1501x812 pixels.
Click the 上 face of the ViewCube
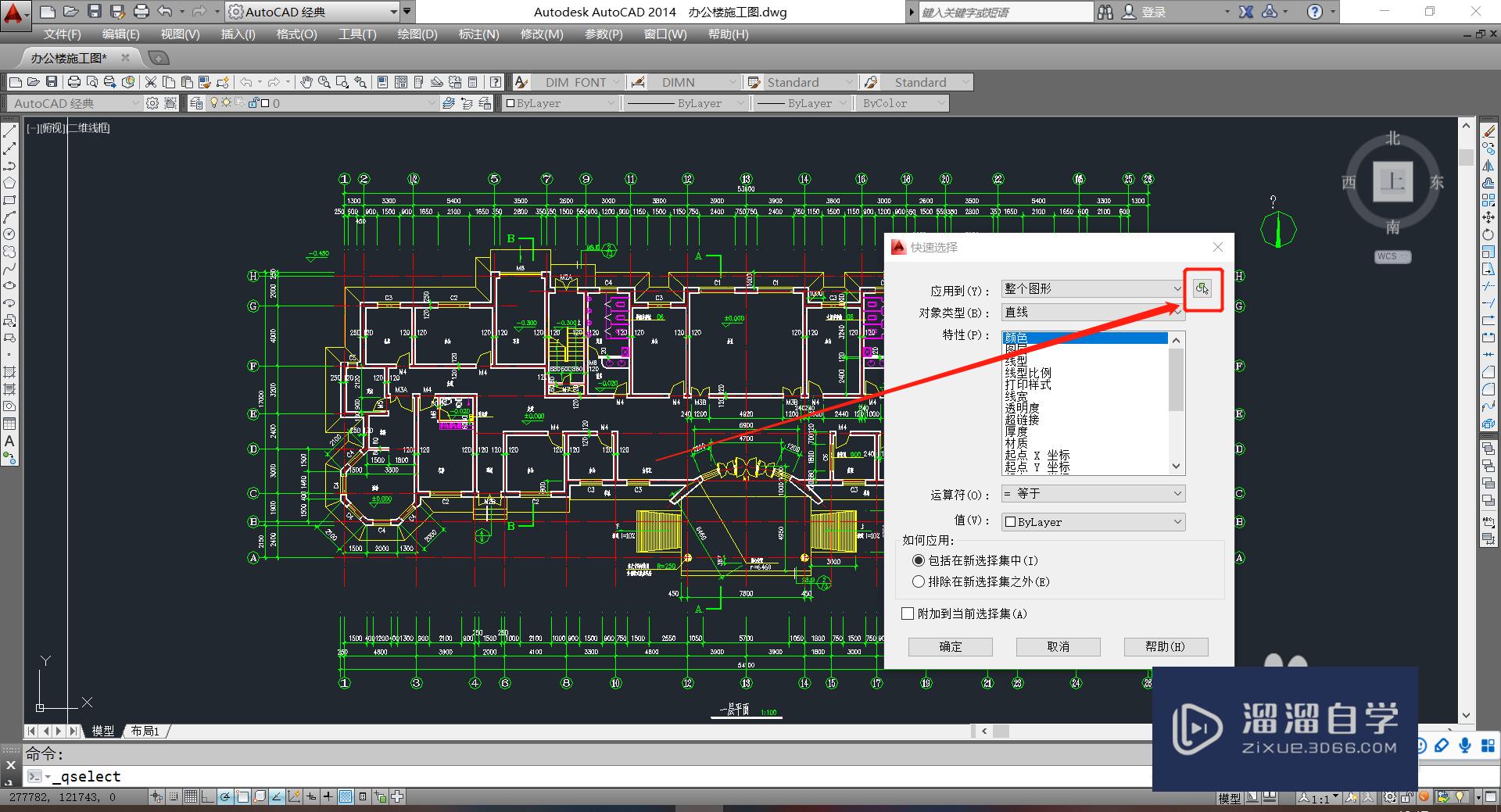1393,182
